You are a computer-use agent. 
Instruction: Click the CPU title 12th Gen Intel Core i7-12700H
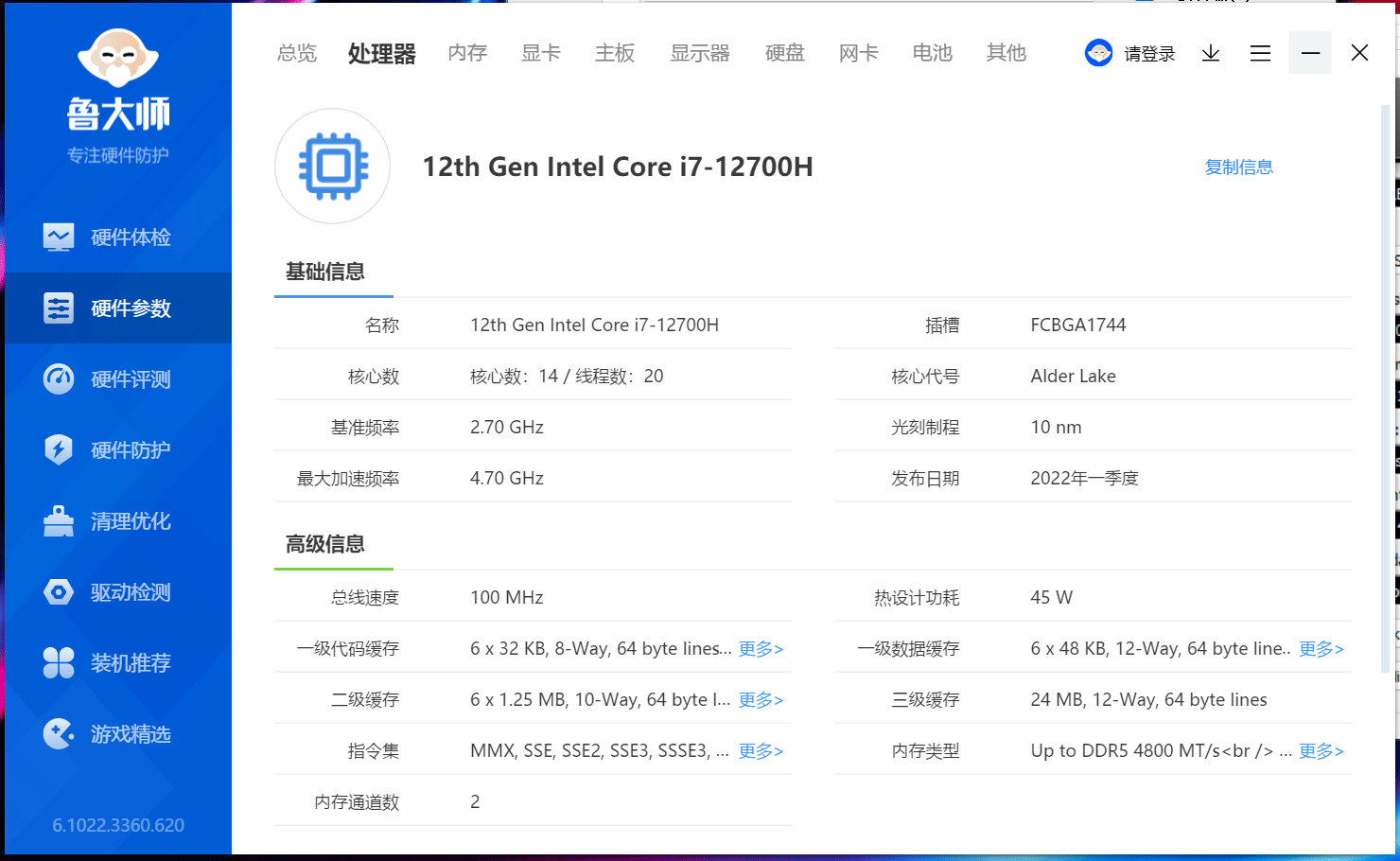click(618, 167)
